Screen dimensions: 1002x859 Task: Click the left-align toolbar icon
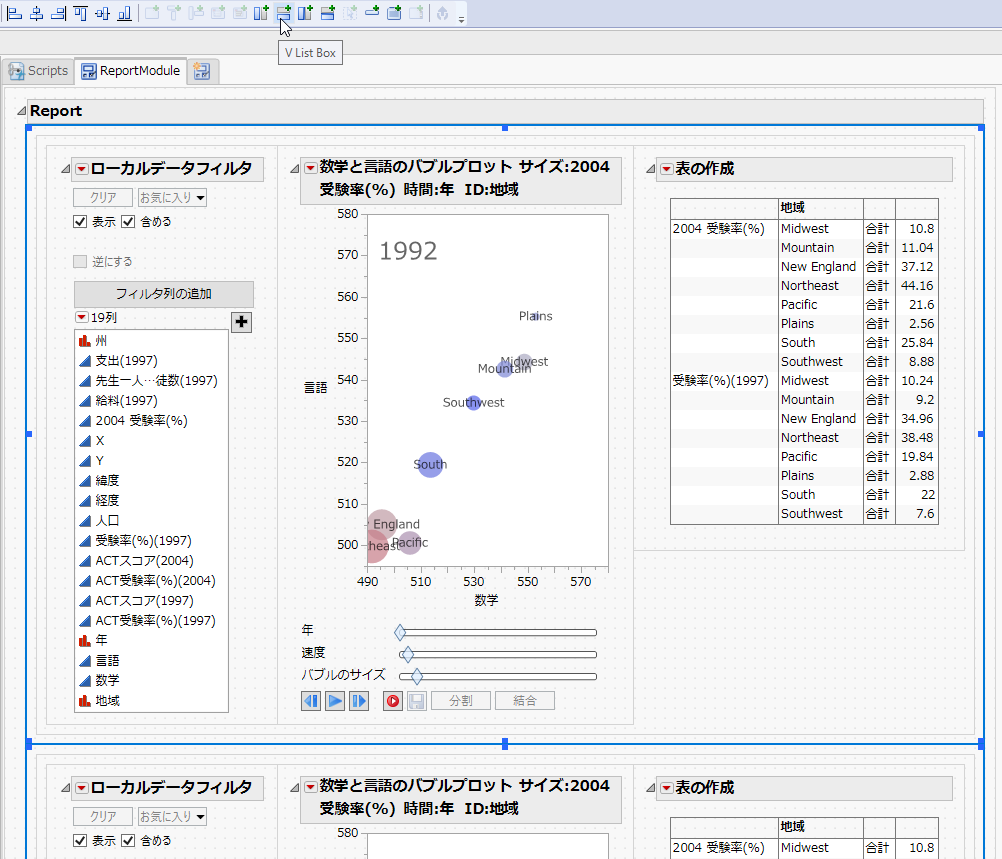point(13,14)
